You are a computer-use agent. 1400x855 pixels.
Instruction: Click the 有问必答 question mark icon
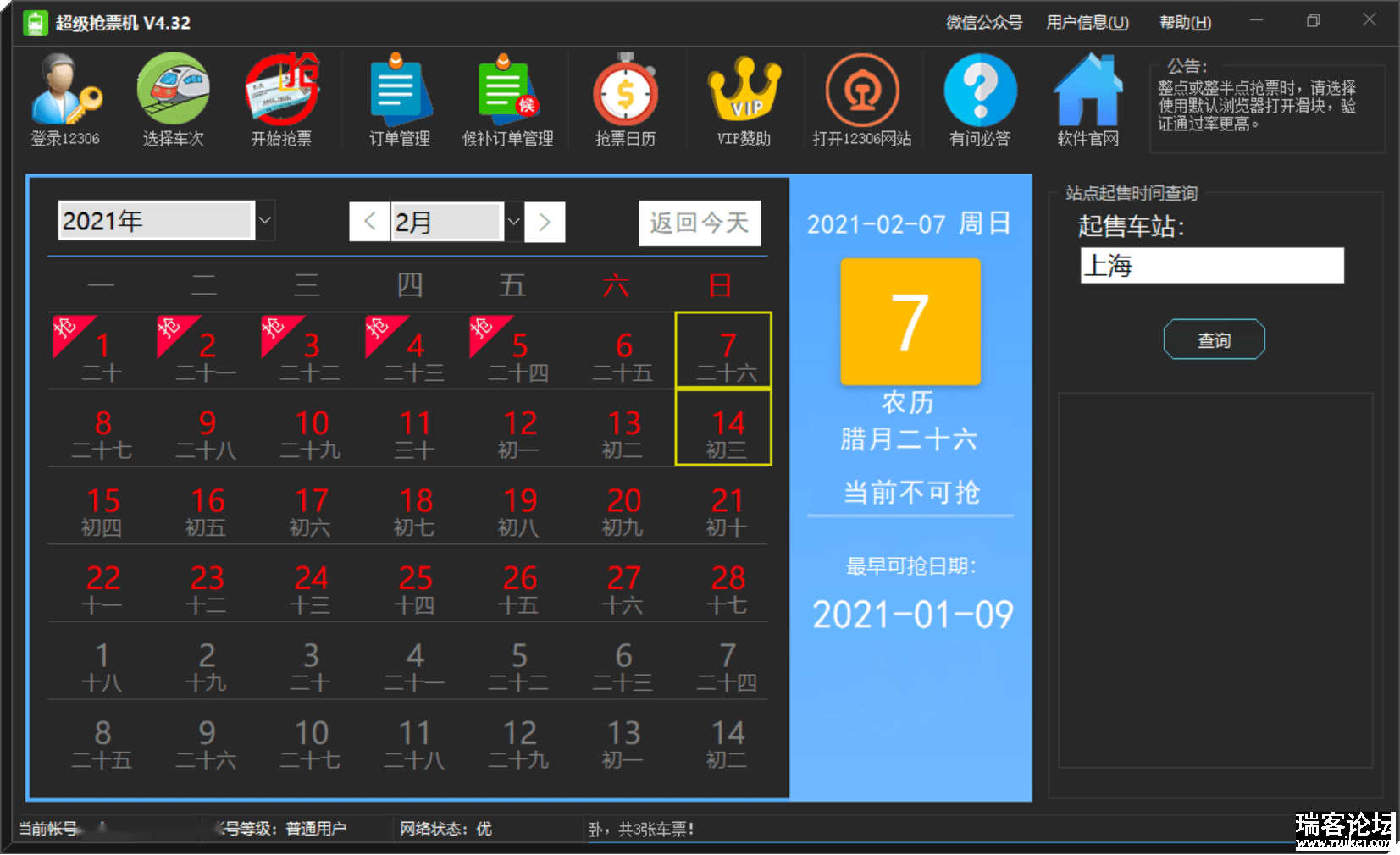(x=980, y=100)
